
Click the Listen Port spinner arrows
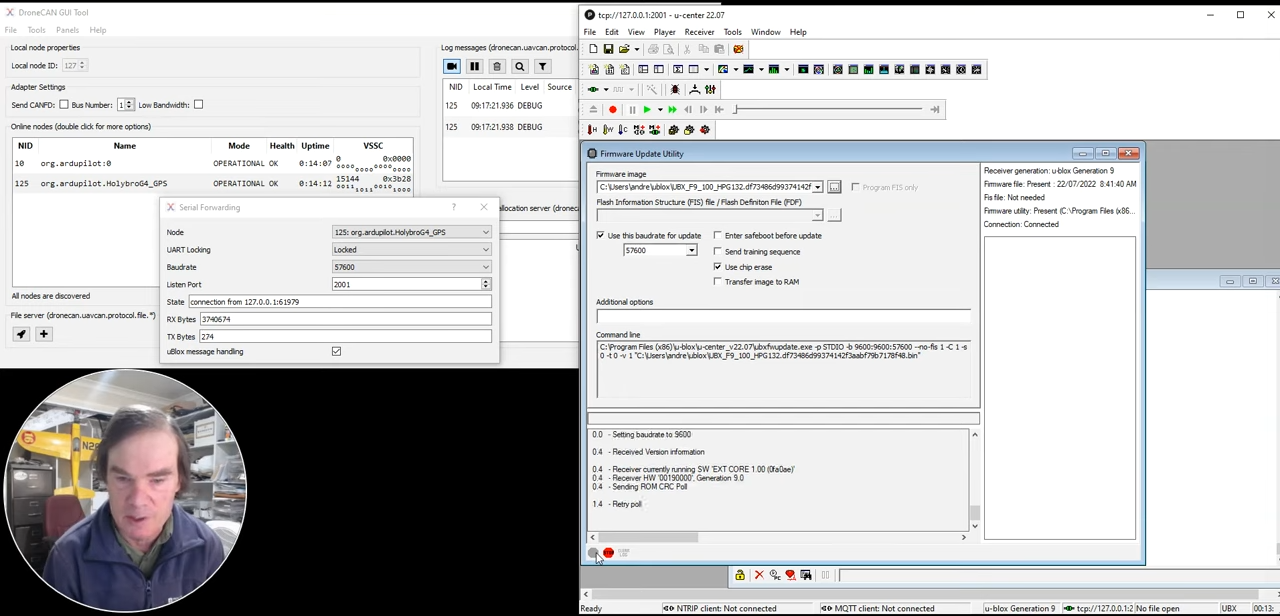[486, 284]
